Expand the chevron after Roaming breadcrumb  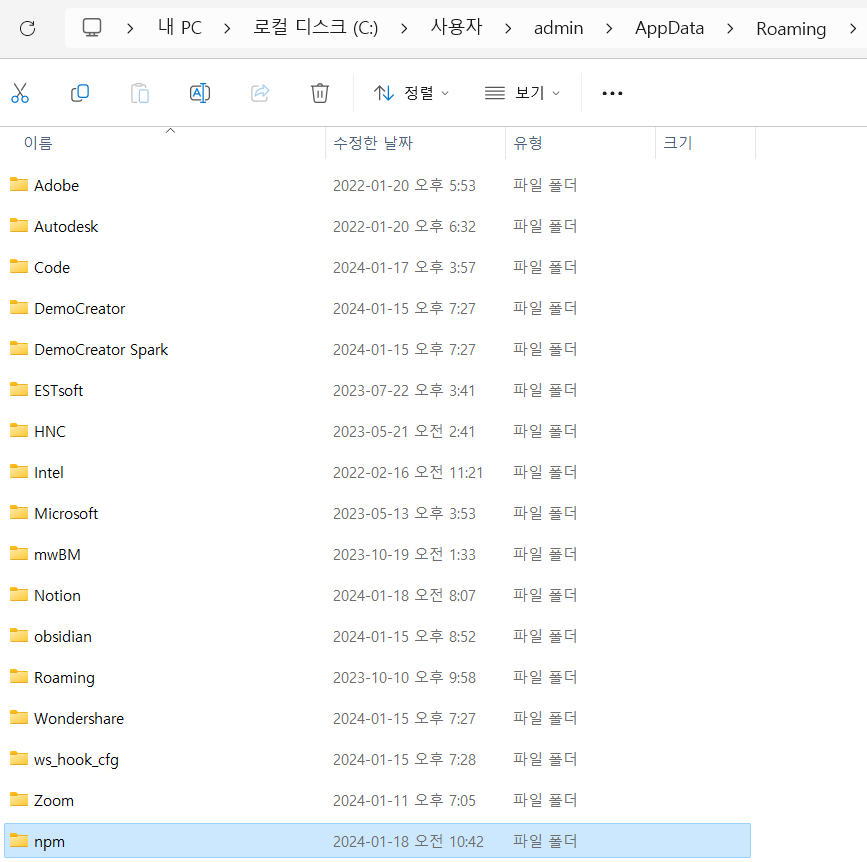(x=853, y=28)
